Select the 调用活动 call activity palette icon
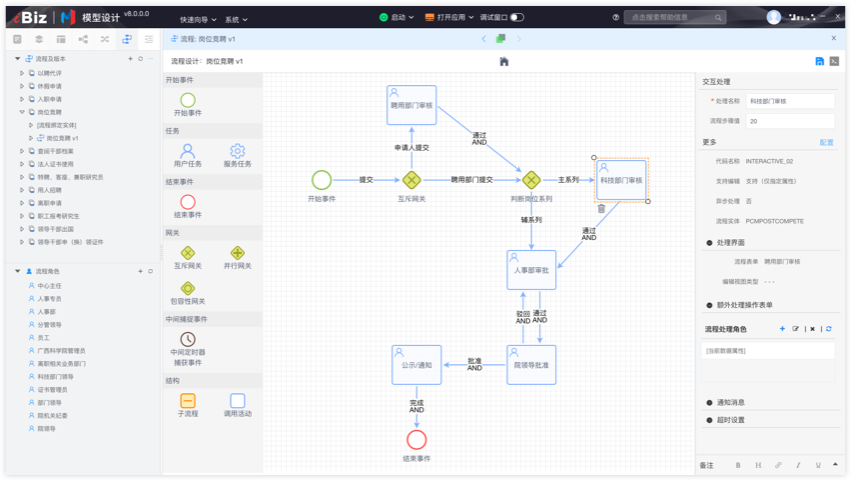Image resolution: width=851 pixels, height=481 pixels. pos(237,401)
